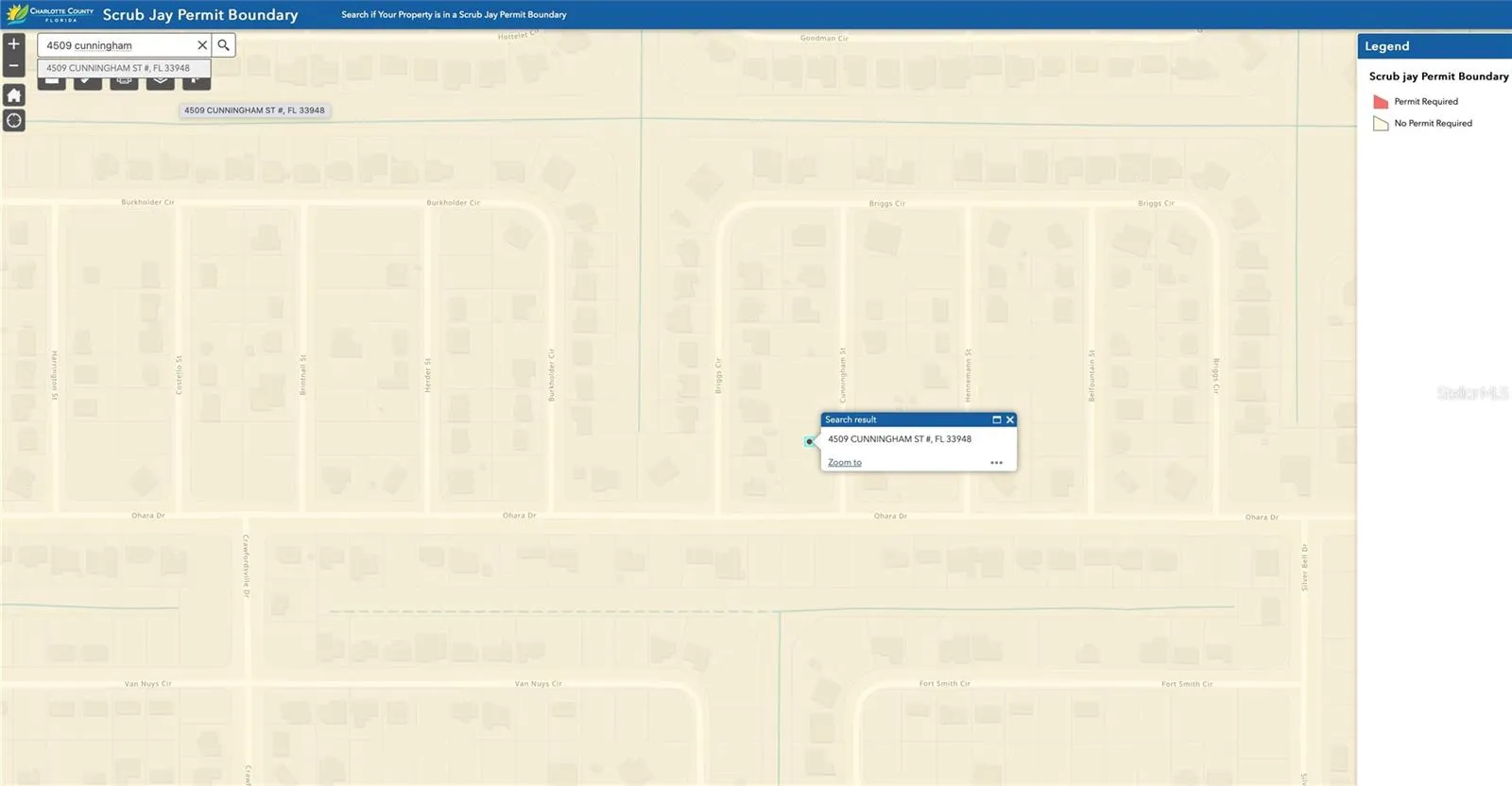This screenshot has height=786, width=1512.
Task: Click the Zoom to link
Action: pos(844,463)
